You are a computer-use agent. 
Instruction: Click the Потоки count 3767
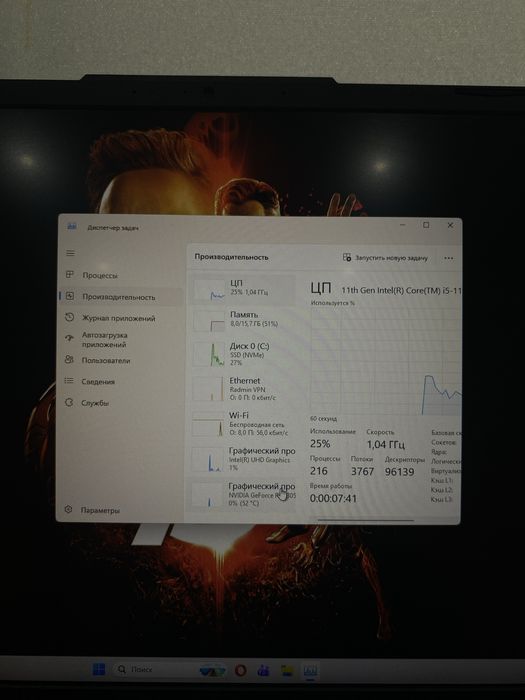click(x=362, y=471)
